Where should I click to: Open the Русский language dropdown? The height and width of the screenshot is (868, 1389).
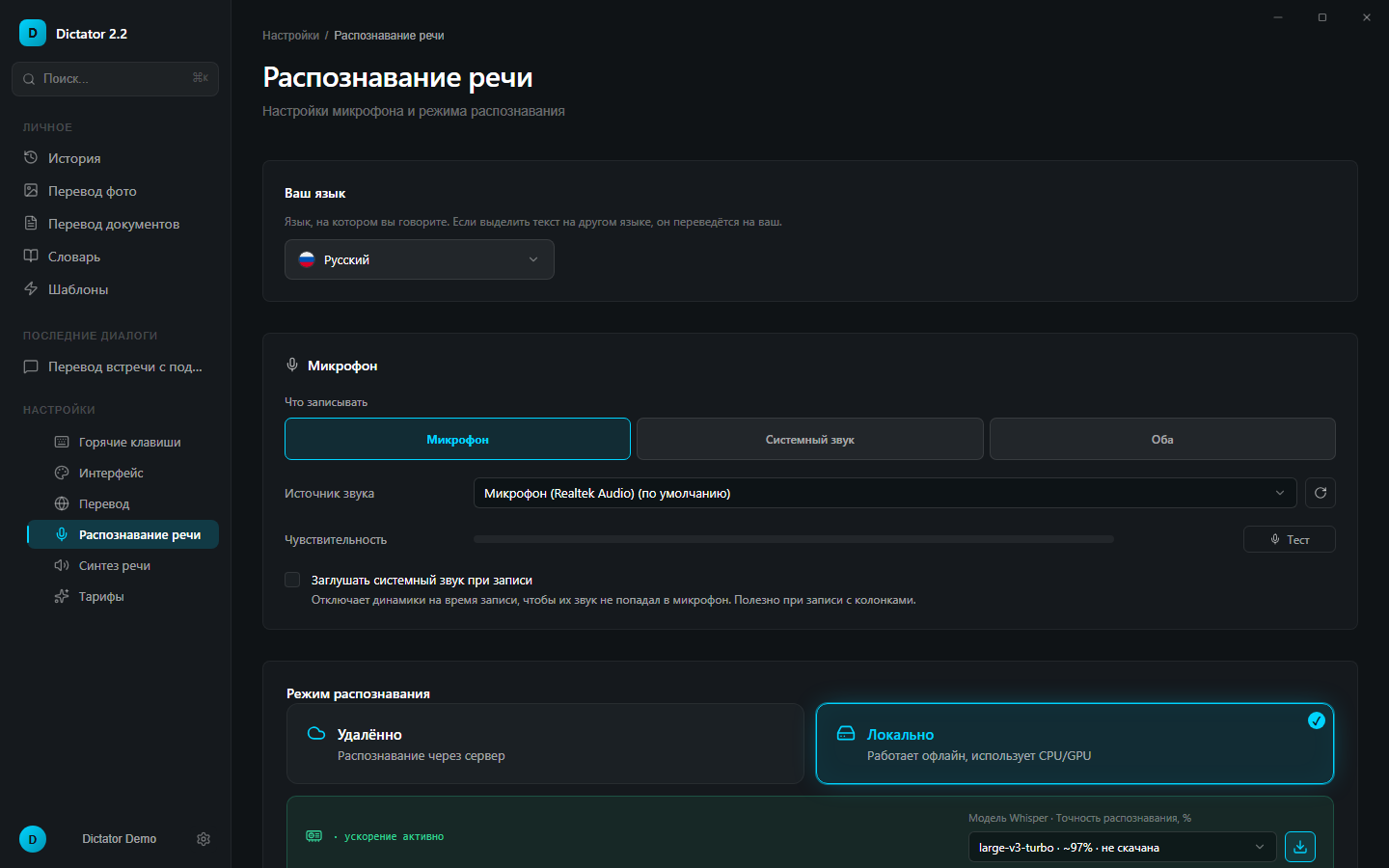coord(420,259)
